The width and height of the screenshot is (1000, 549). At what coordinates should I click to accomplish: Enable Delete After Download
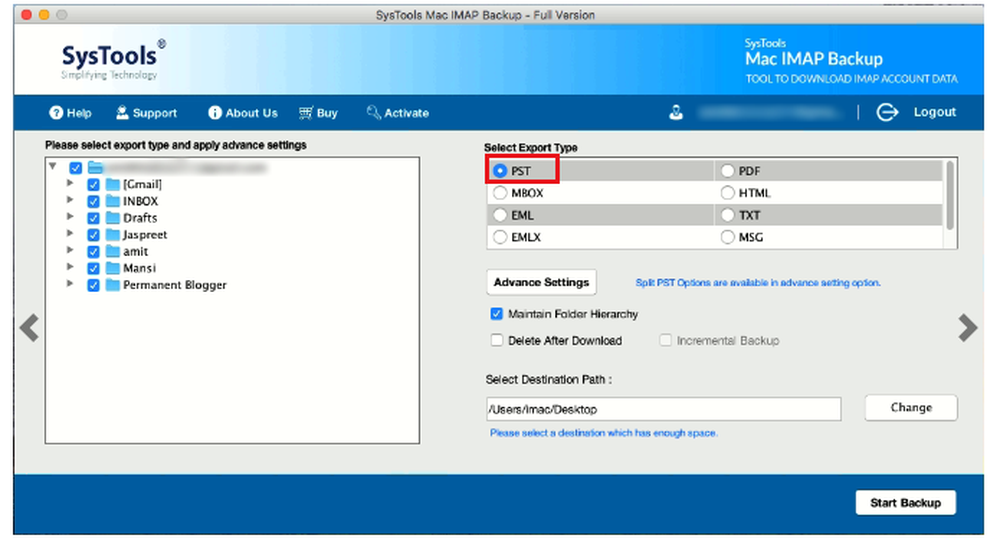pyautogui.click(x=497, y=340)
